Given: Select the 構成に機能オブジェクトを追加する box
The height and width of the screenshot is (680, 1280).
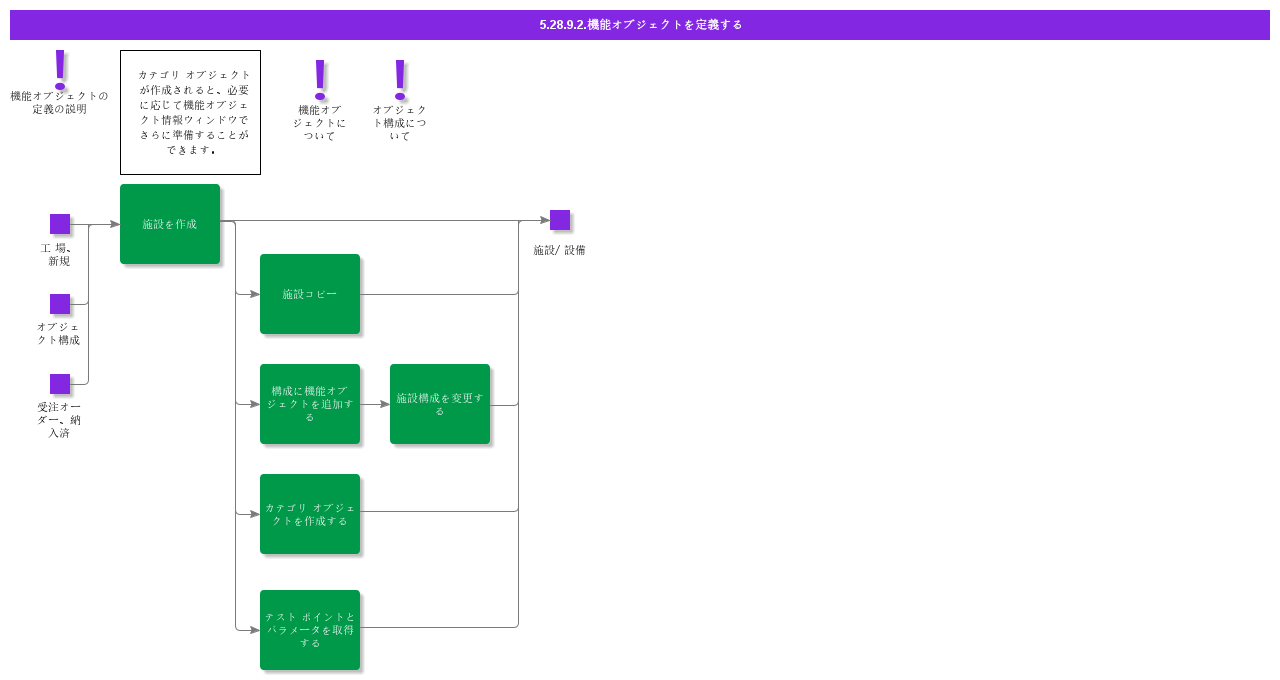Looking at the screenshot, I should (x=310, y=404).
